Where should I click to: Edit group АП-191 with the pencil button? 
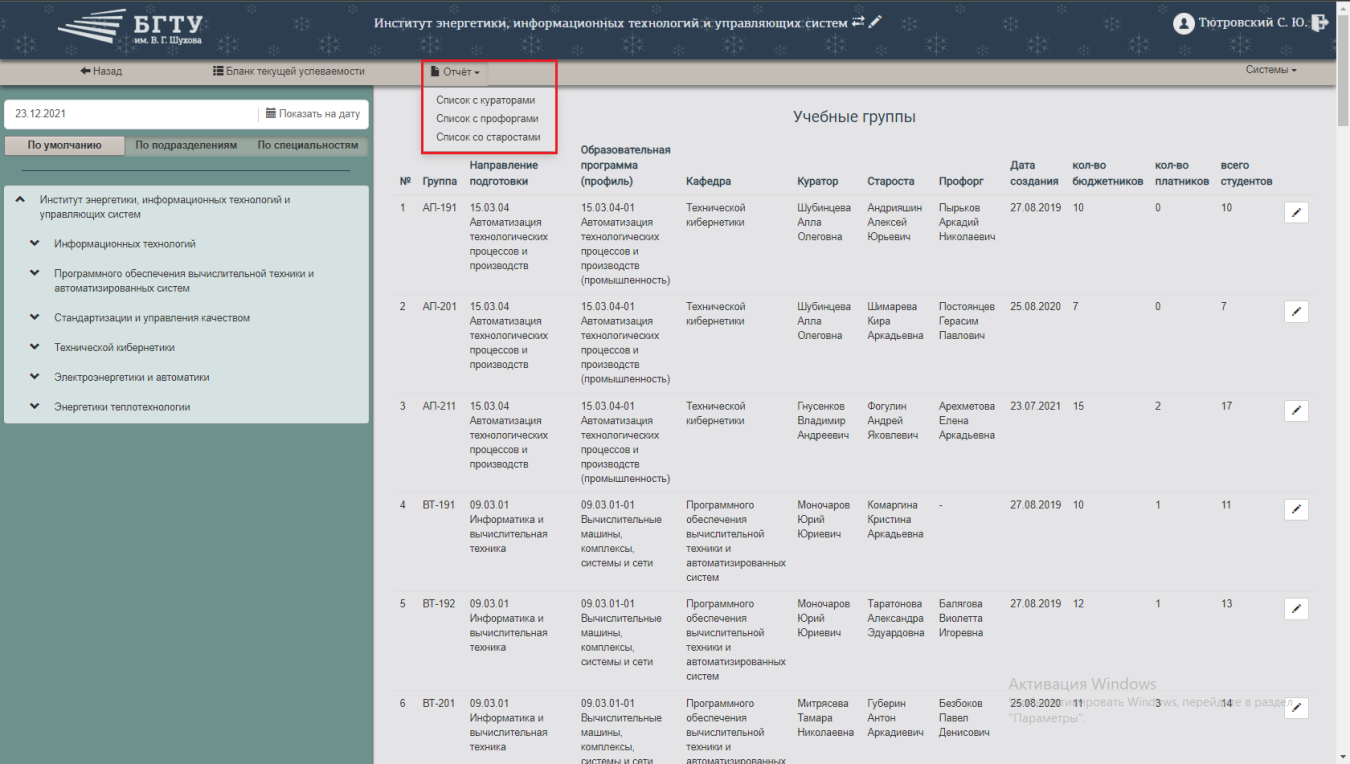tap(1296, 212)
